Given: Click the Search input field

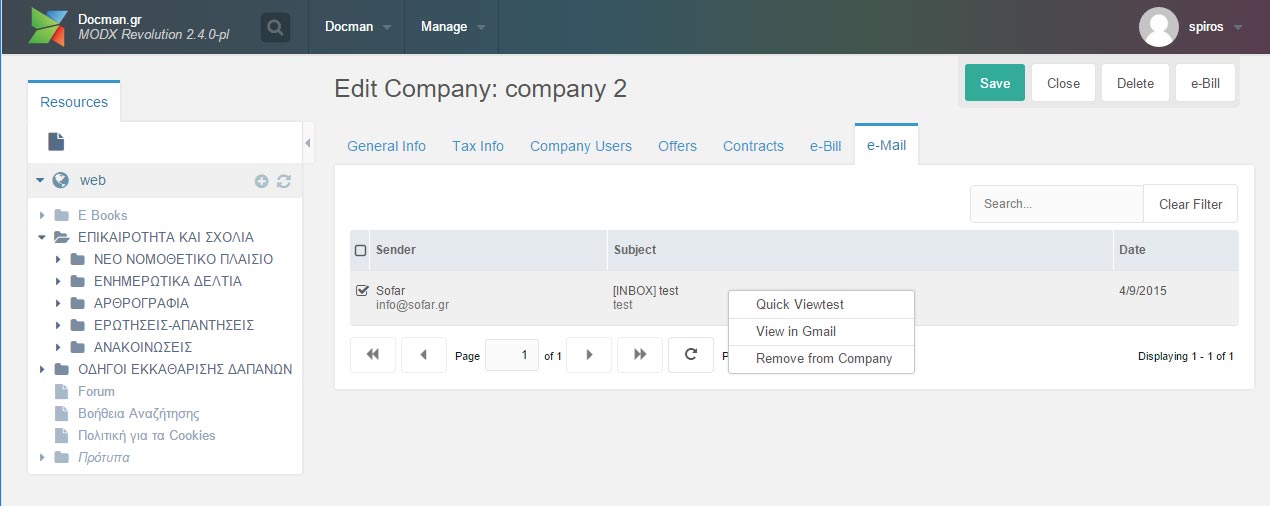Looking at the screenshot, I should point(1057,204).
